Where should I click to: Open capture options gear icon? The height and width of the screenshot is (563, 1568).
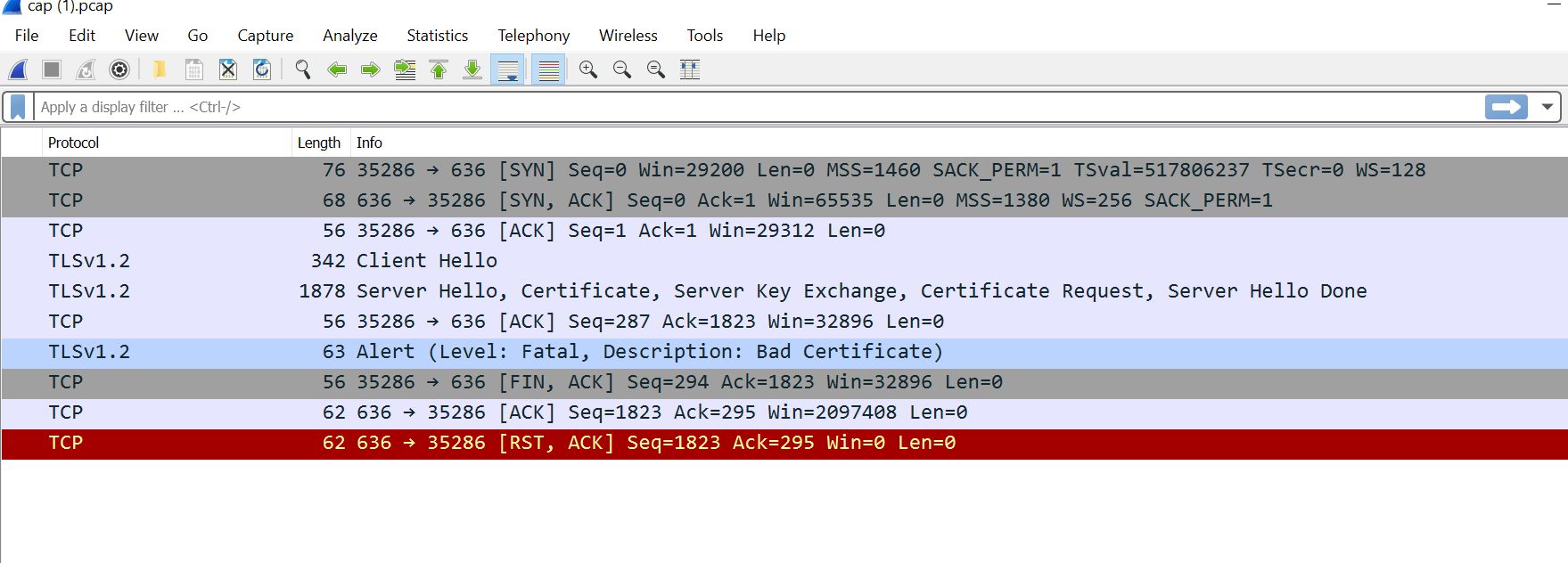click(119, 69)
